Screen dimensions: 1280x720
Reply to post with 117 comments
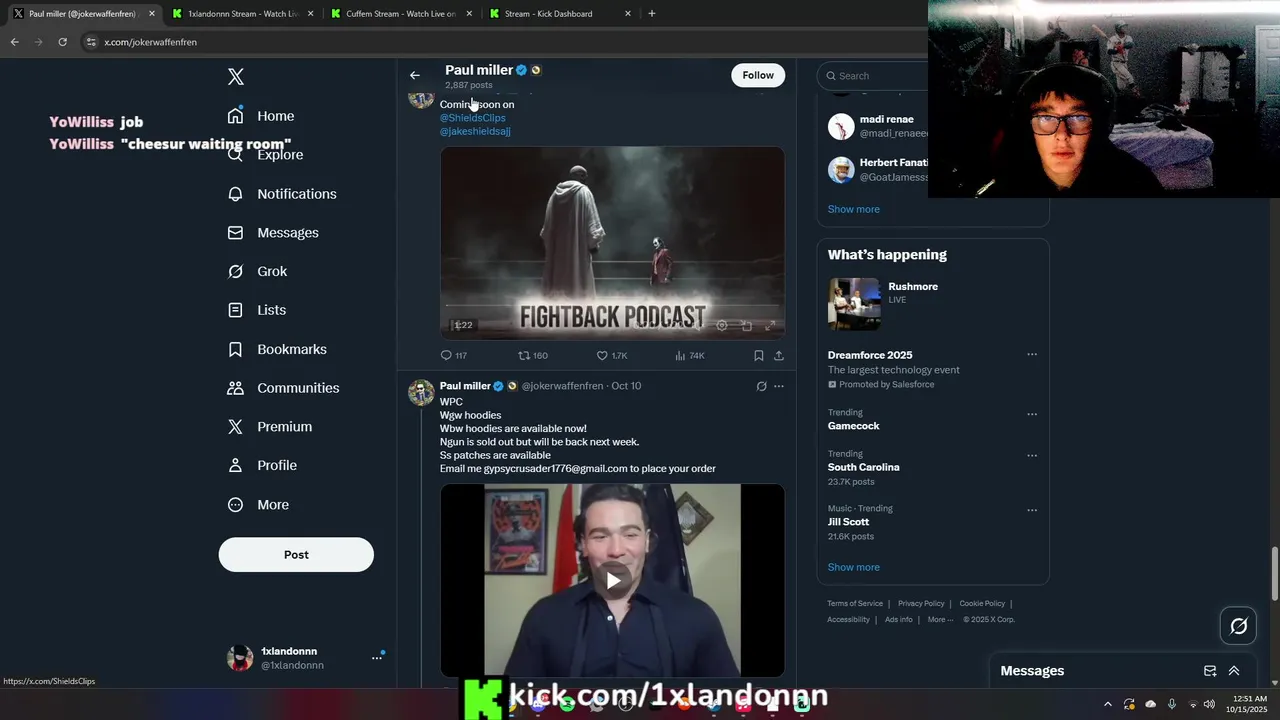454,356
